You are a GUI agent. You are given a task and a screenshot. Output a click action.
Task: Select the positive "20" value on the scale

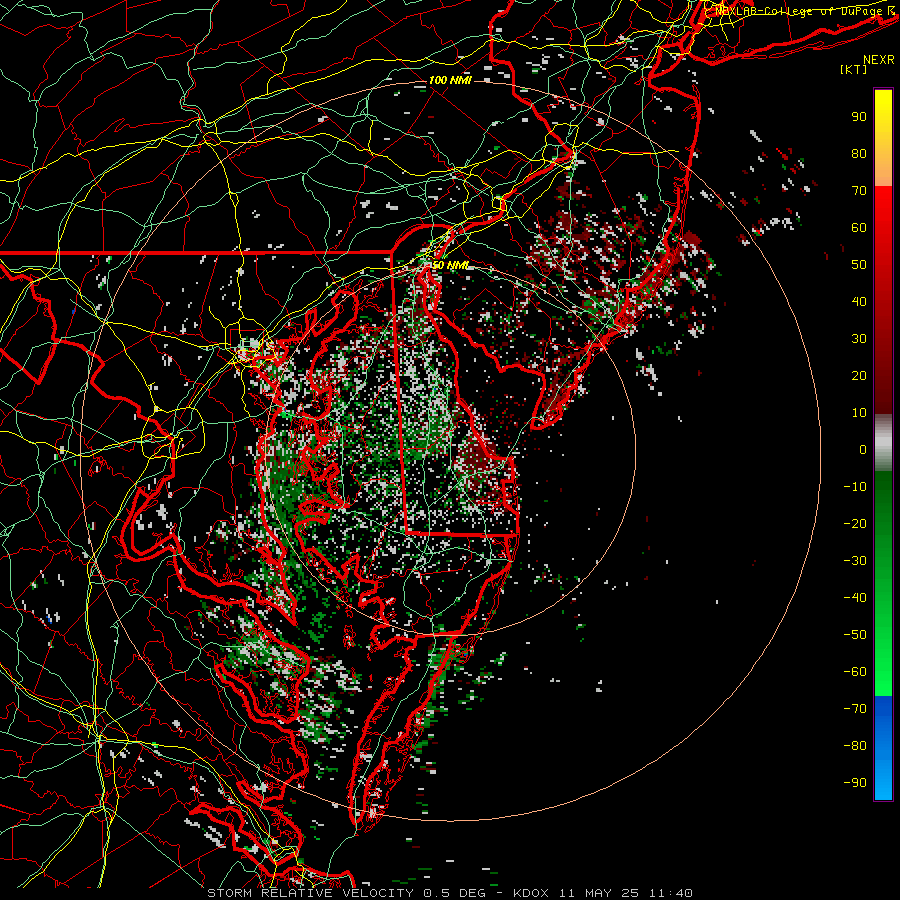859,375
